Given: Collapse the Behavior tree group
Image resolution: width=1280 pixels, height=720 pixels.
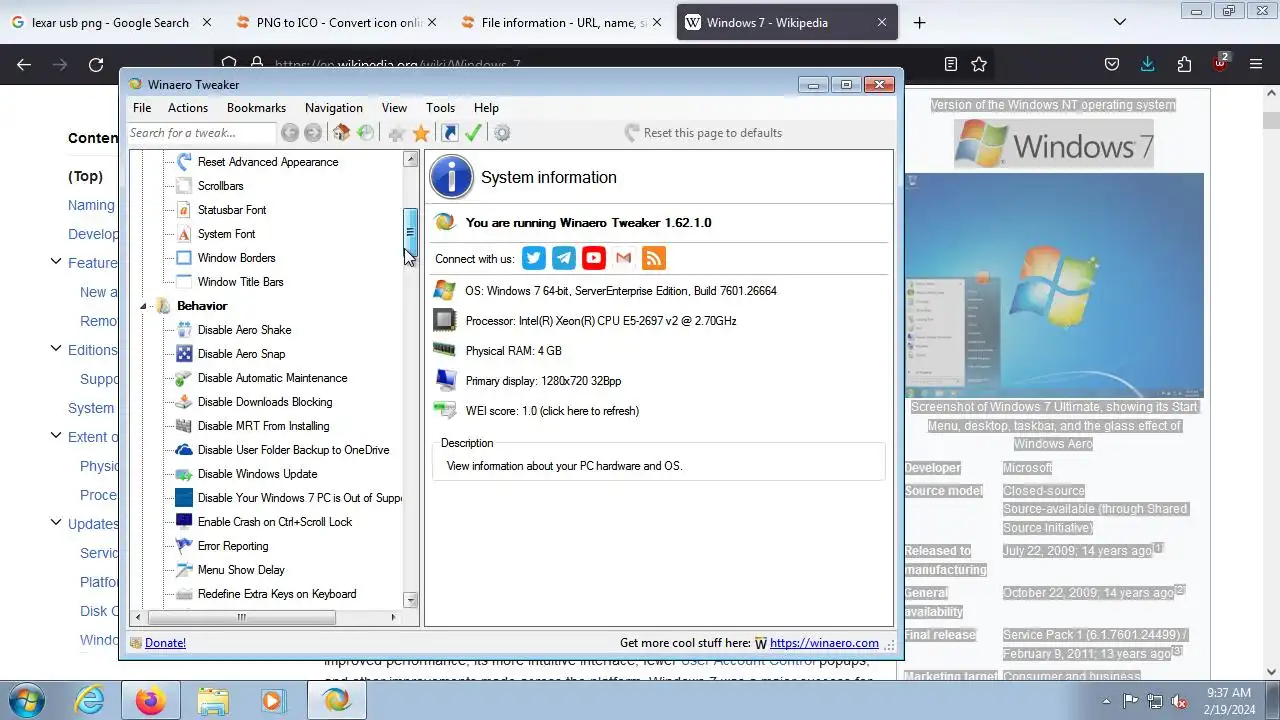Looking at the screenshot, I should pos(143,306).
